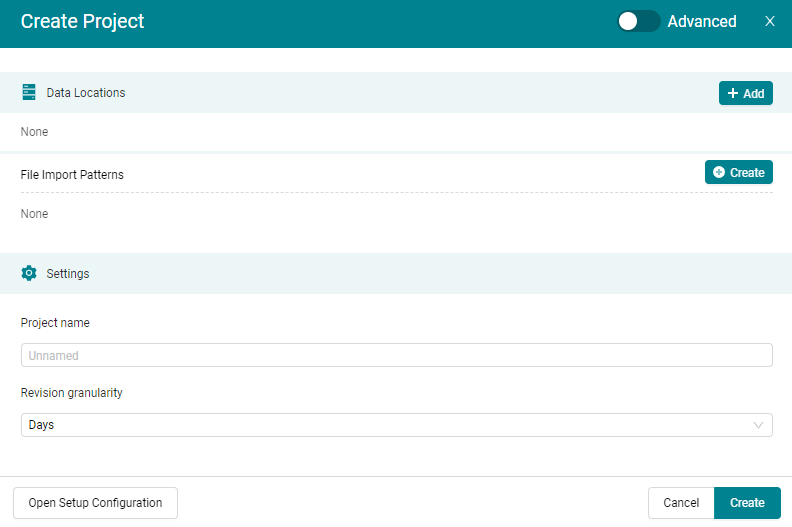792x527 pixels.
Task: Click the plus icon on Add button
Action: [733, 93]
